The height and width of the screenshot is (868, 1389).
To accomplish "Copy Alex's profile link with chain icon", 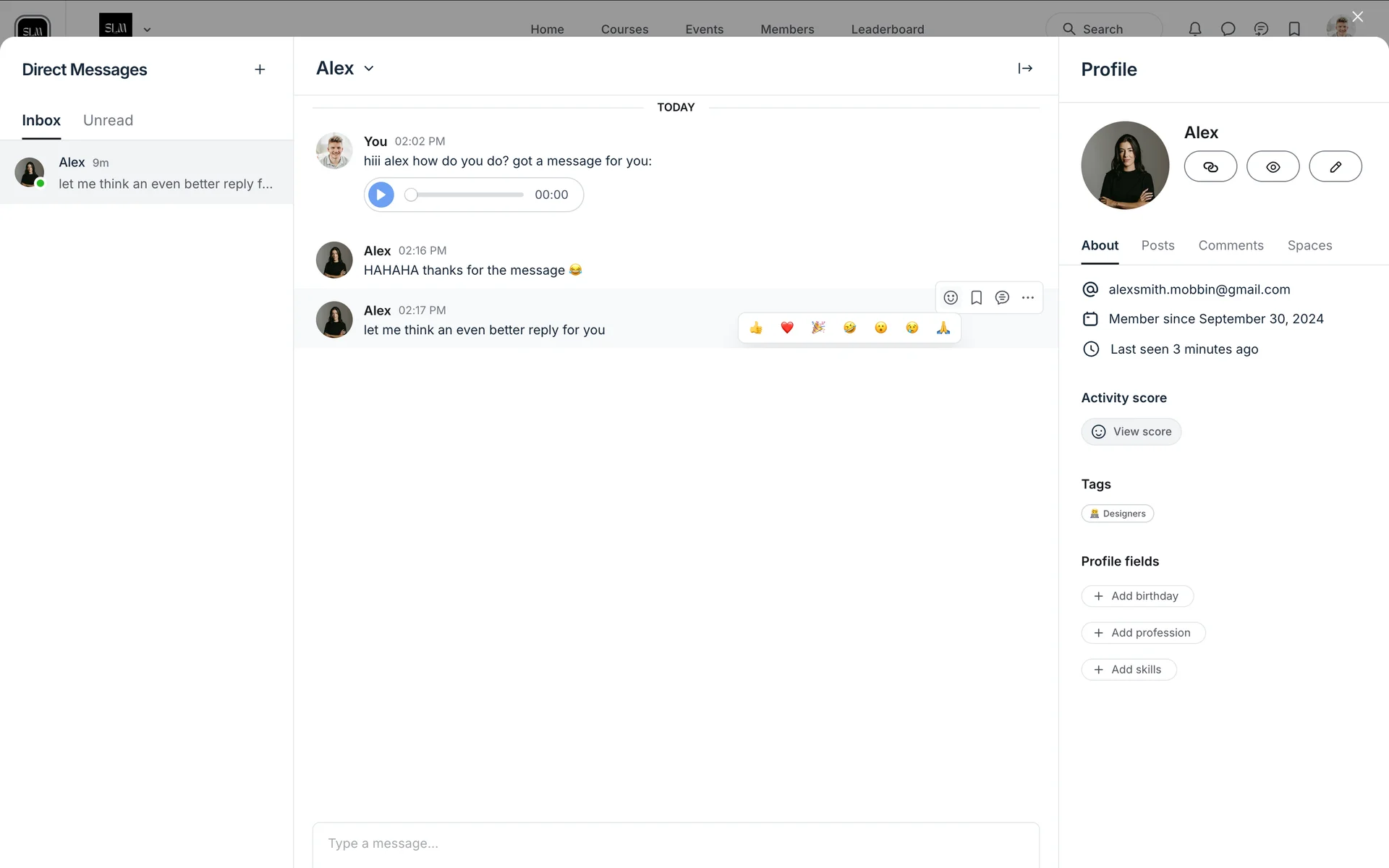I will coord(1210,167).
